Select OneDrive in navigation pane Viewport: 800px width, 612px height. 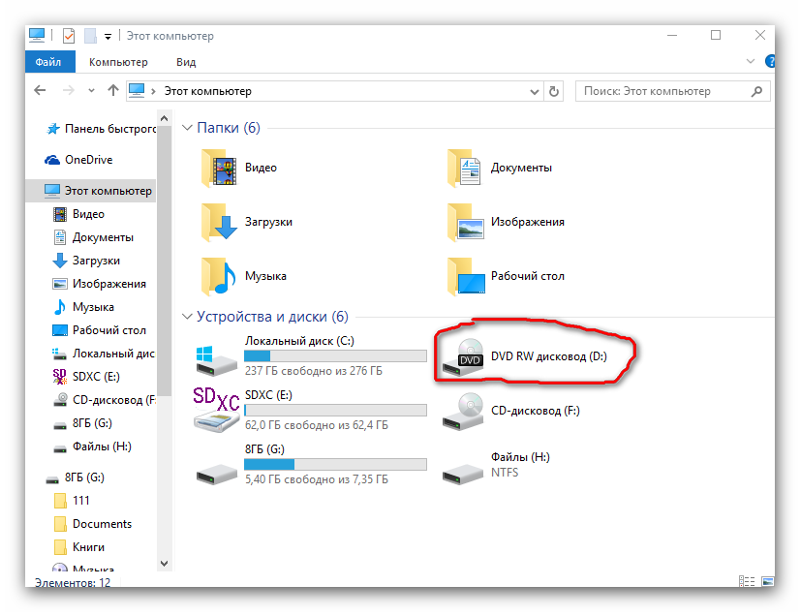click(88, 160)
